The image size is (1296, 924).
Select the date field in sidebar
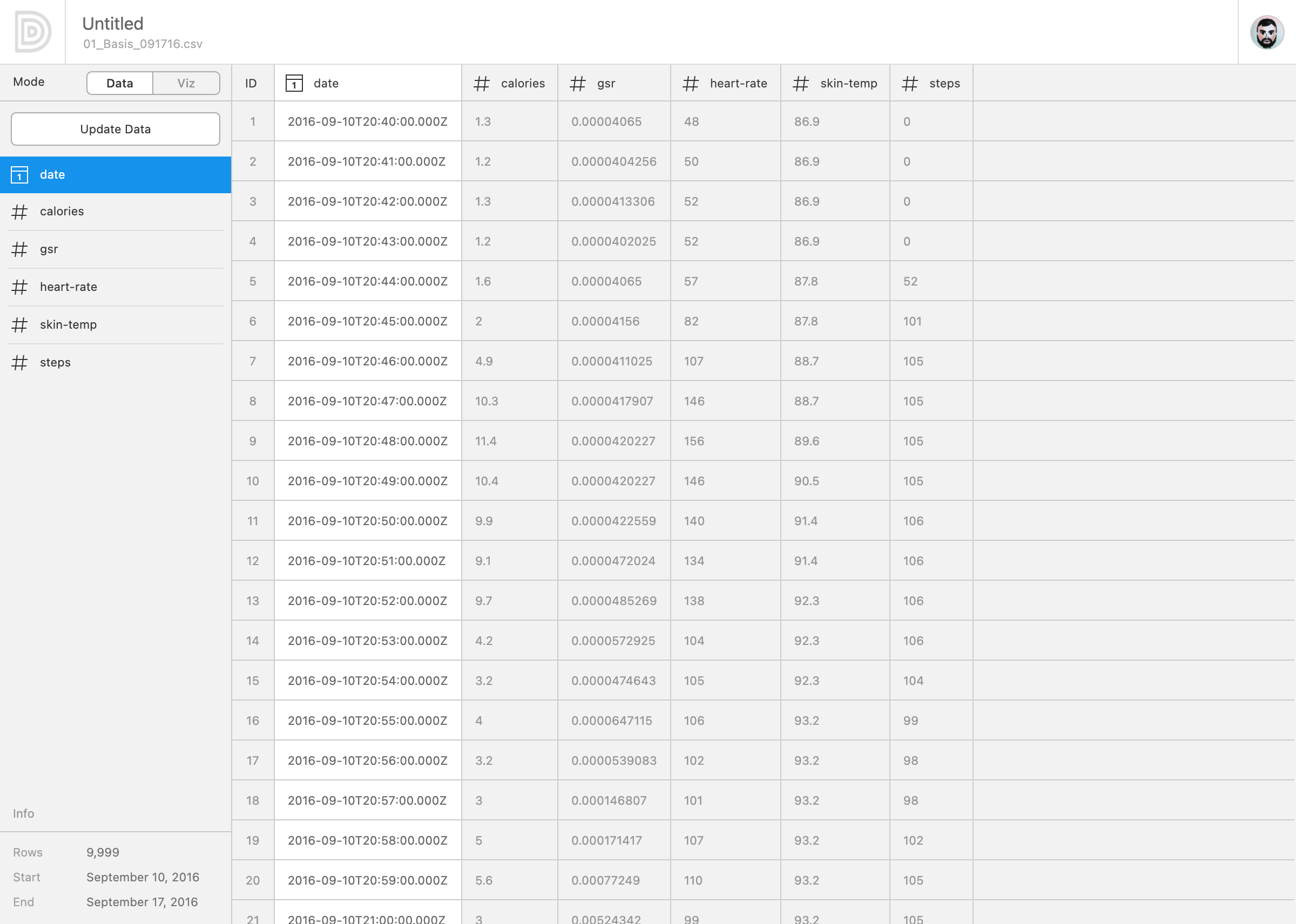point(116,175)
